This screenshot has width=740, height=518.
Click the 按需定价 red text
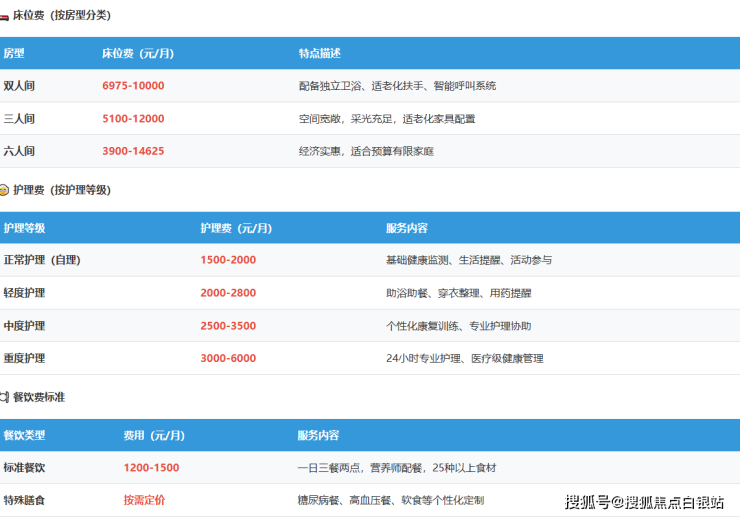144,500
